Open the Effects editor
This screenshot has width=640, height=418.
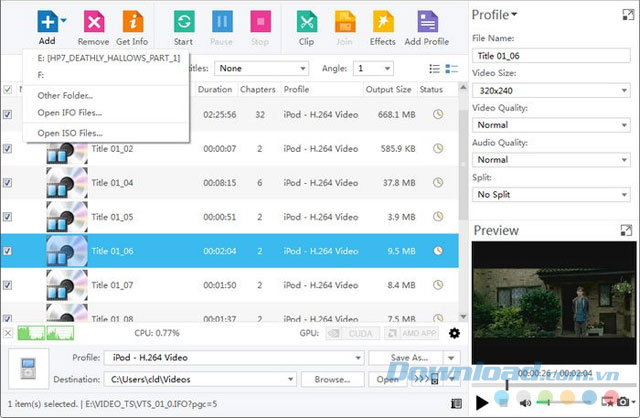(382, 27)
